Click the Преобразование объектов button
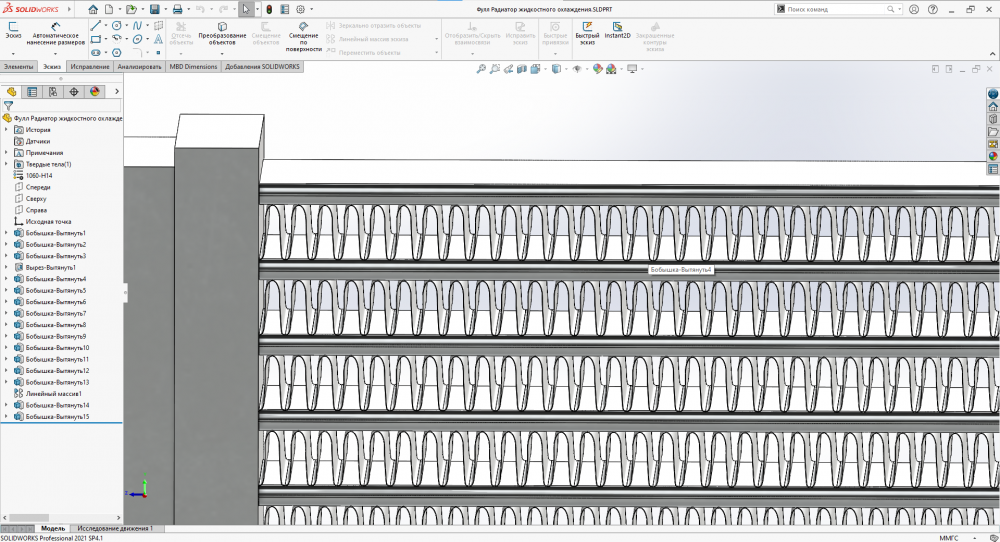The image size is (1000, 542). click(222, 31)
